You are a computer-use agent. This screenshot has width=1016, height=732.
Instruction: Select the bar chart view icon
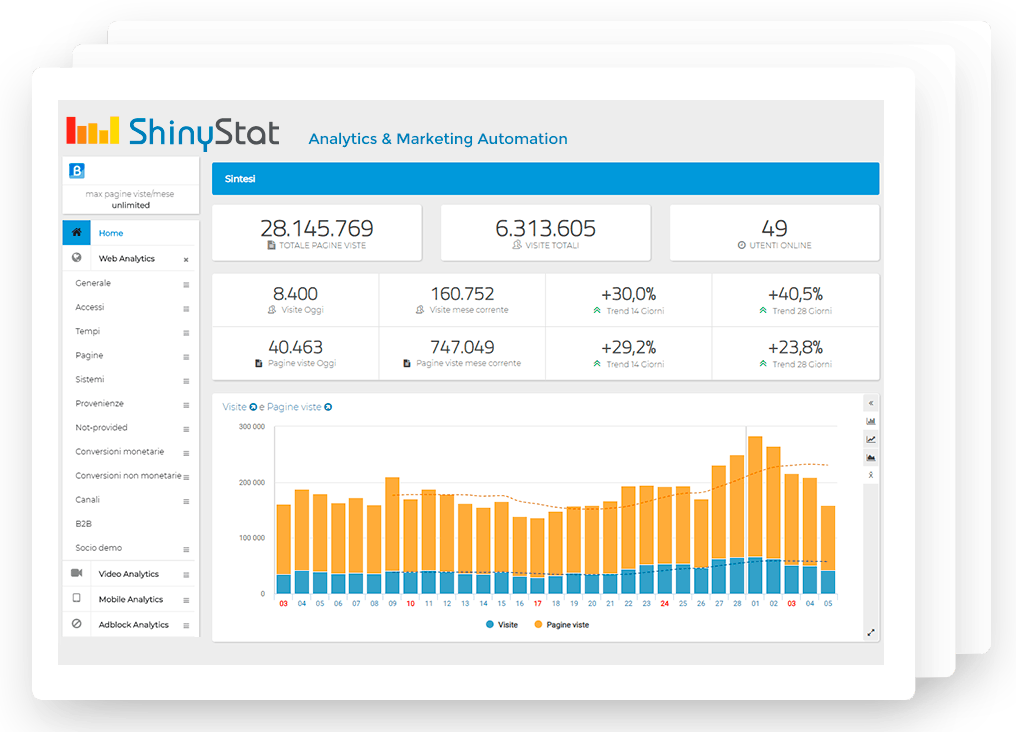870,421
